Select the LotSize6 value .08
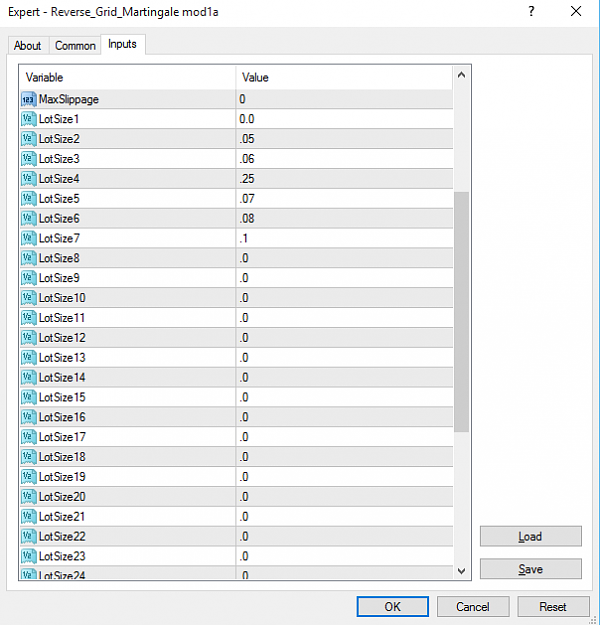The height and width of the screenshot is (625, 600). coord(344,218)
